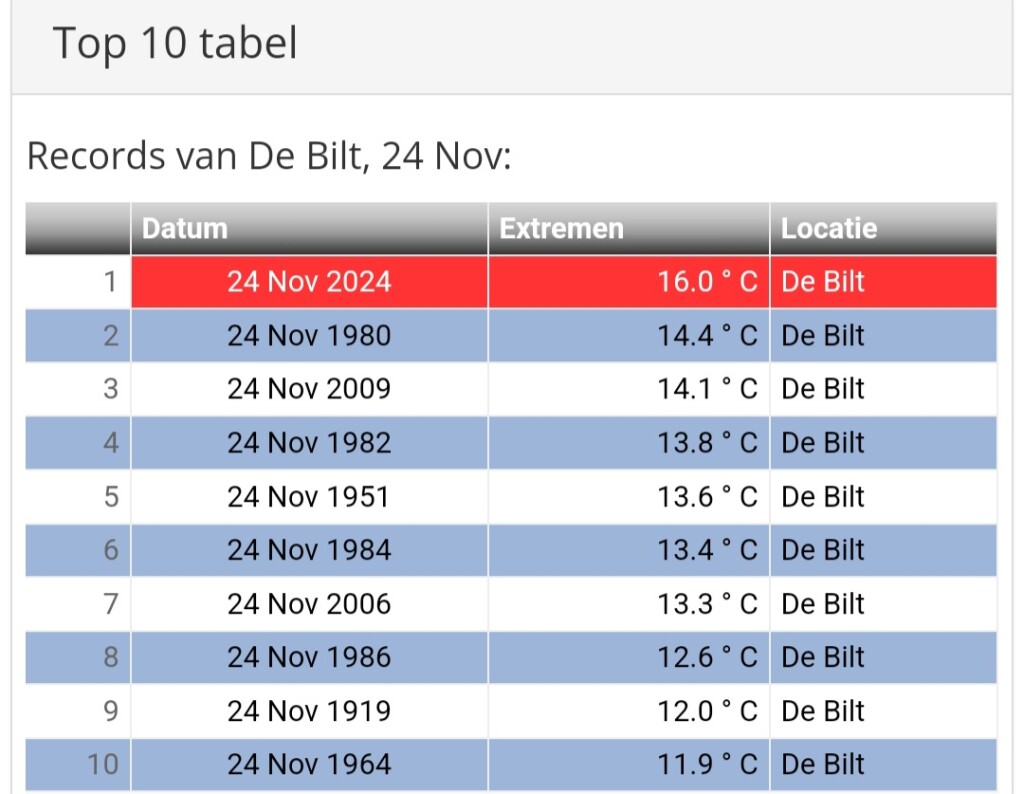Click the Datum column header
This screenshot has height=794, width=1024.
pyautogui.click(x=185, y=228)
